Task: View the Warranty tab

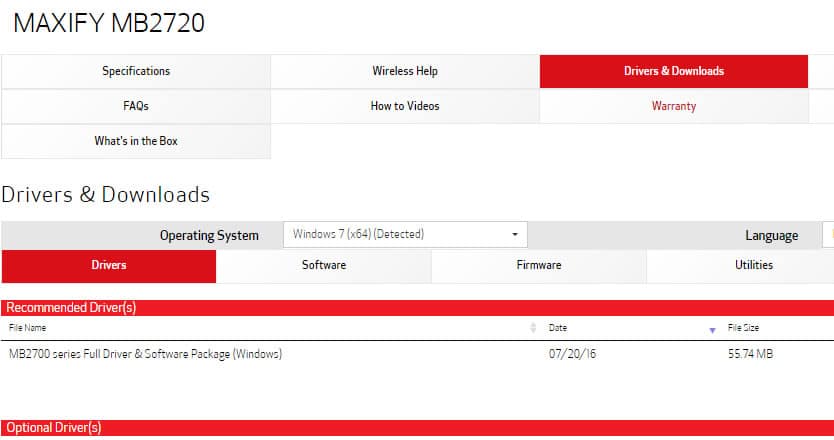Action: tap(673, 106)
